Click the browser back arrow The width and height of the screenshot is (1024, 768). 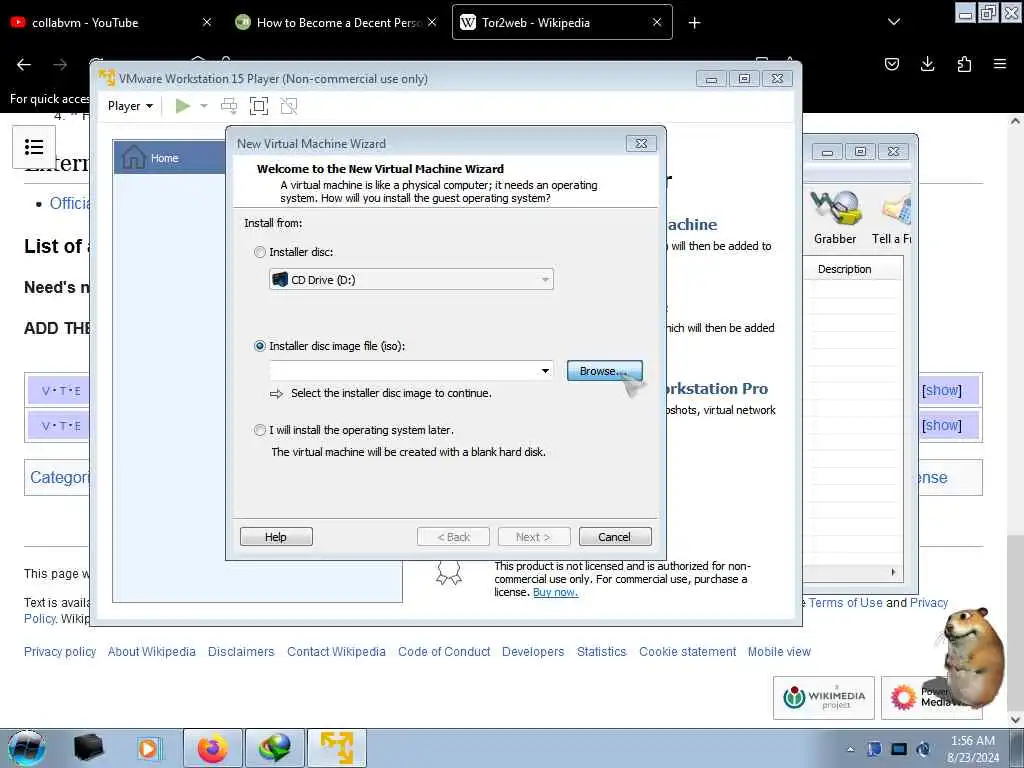24,64
